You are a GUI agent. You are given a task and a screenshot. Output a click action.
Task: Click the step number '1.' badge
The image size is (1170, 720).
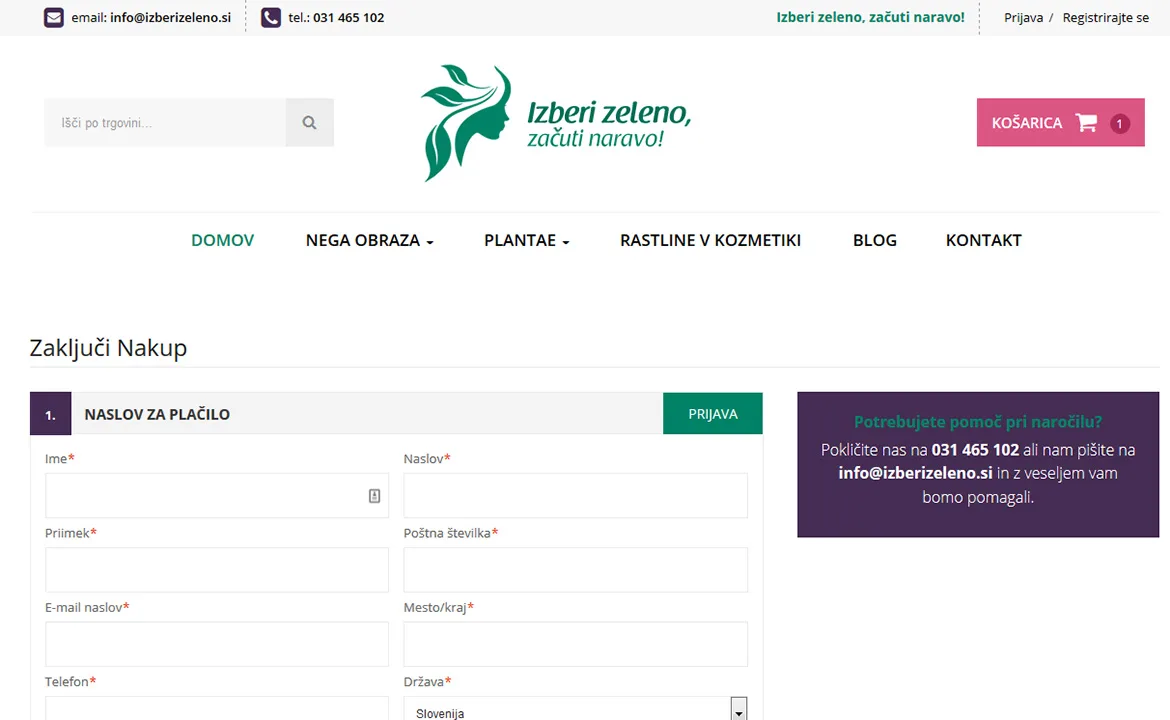[50, 414]
